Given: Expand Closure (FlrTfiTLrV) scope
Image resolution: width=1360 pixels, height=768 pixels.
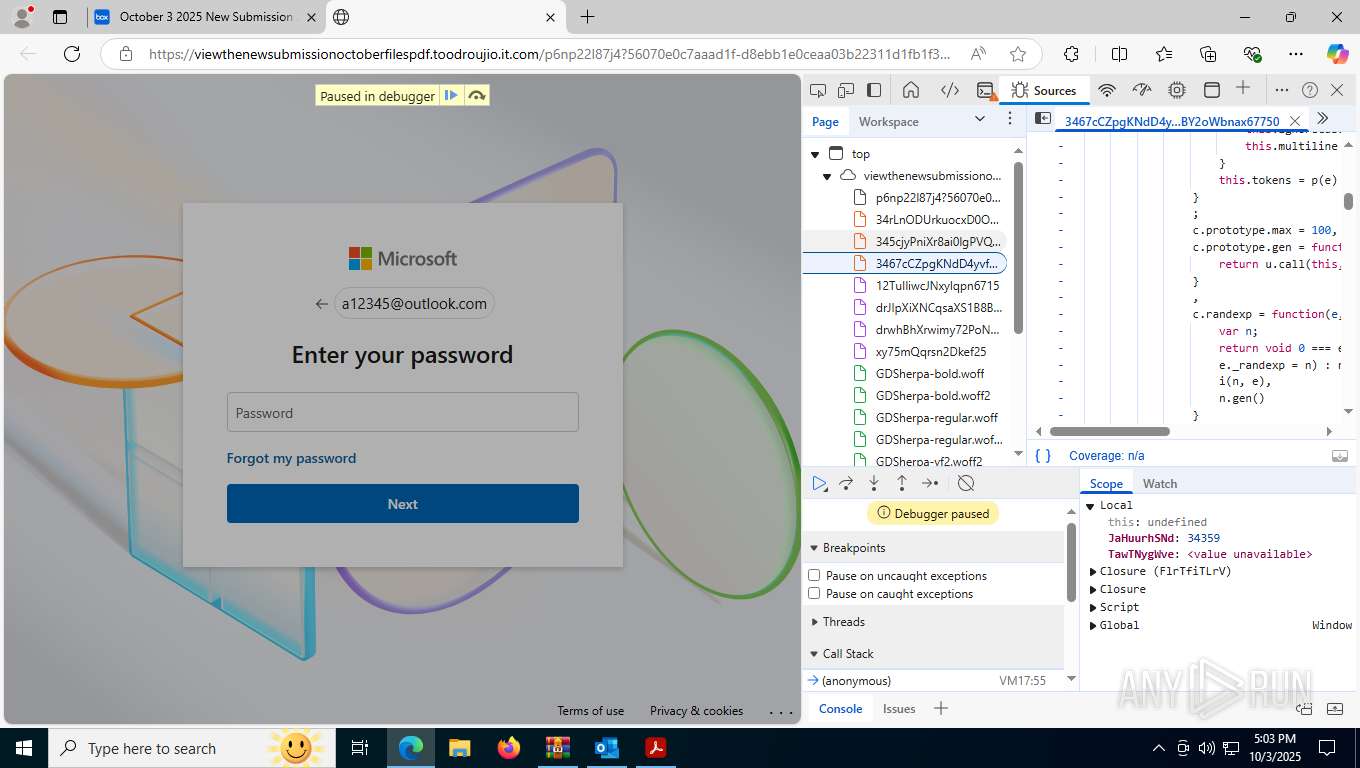Looking at the screenshot, I should coord(1093,571).
